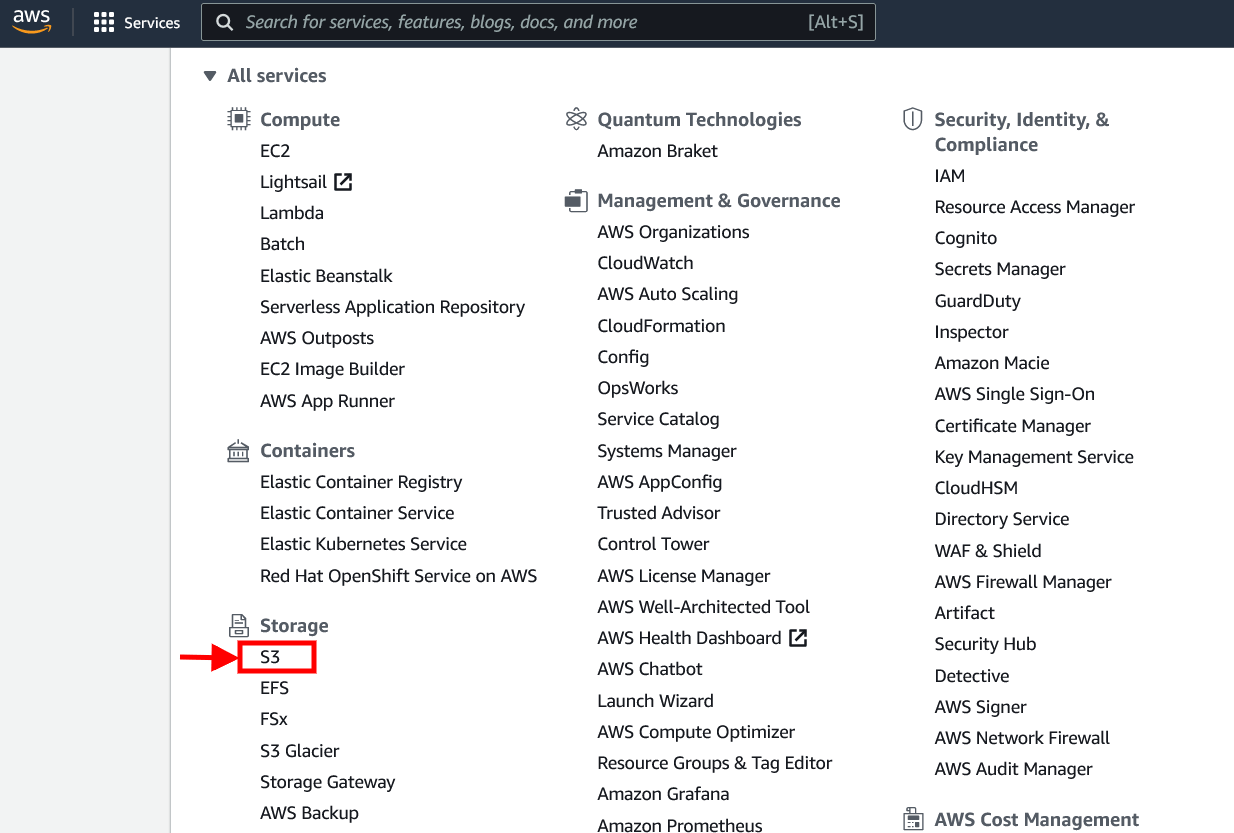Click the search magnifier in the top bar
The width and height of the screenshot is (1234, 833).
click(225, 21)
